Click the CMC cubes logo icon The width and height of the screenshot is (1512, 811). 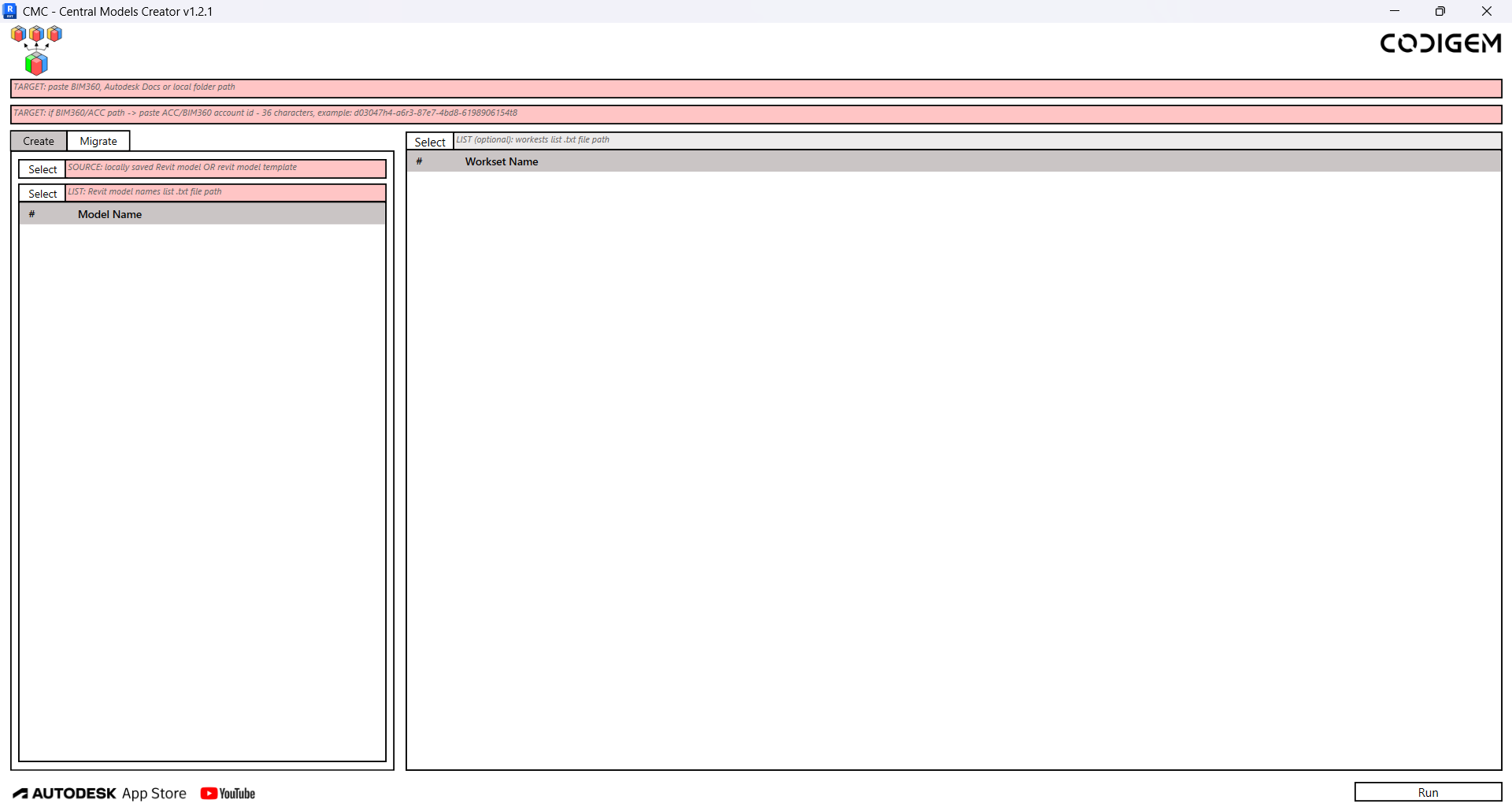(x=36, y=50)
